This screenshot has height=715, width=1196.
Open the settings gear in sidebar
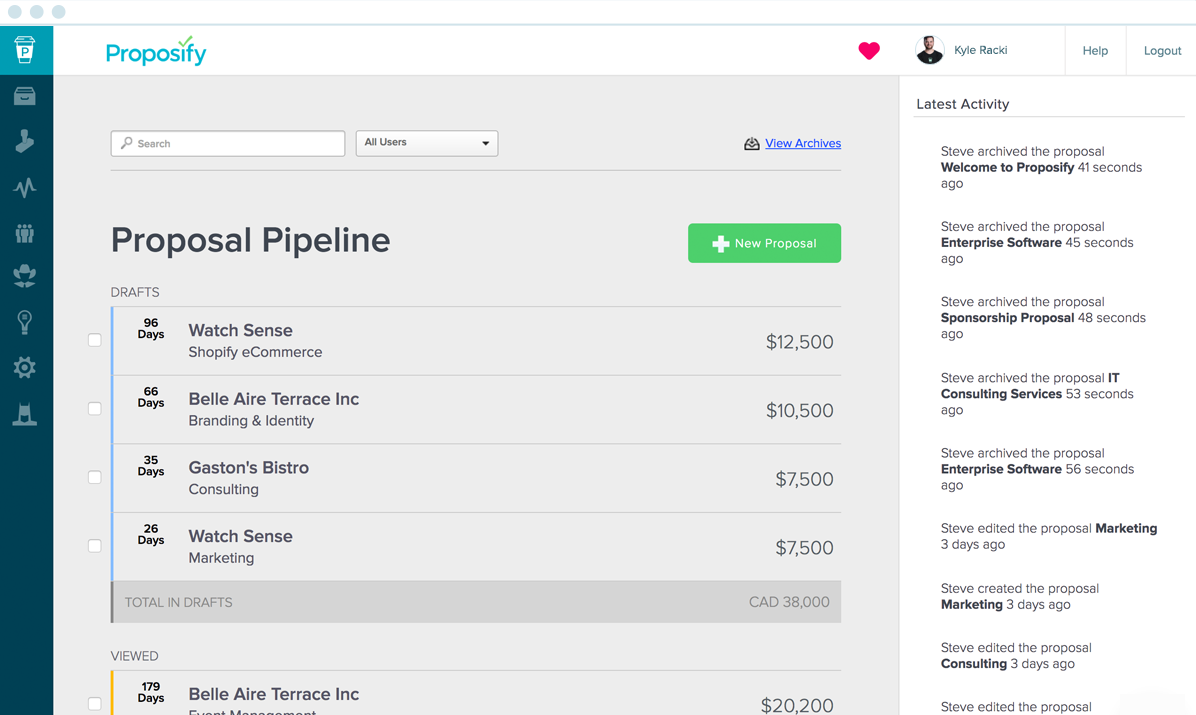(25, 368)
